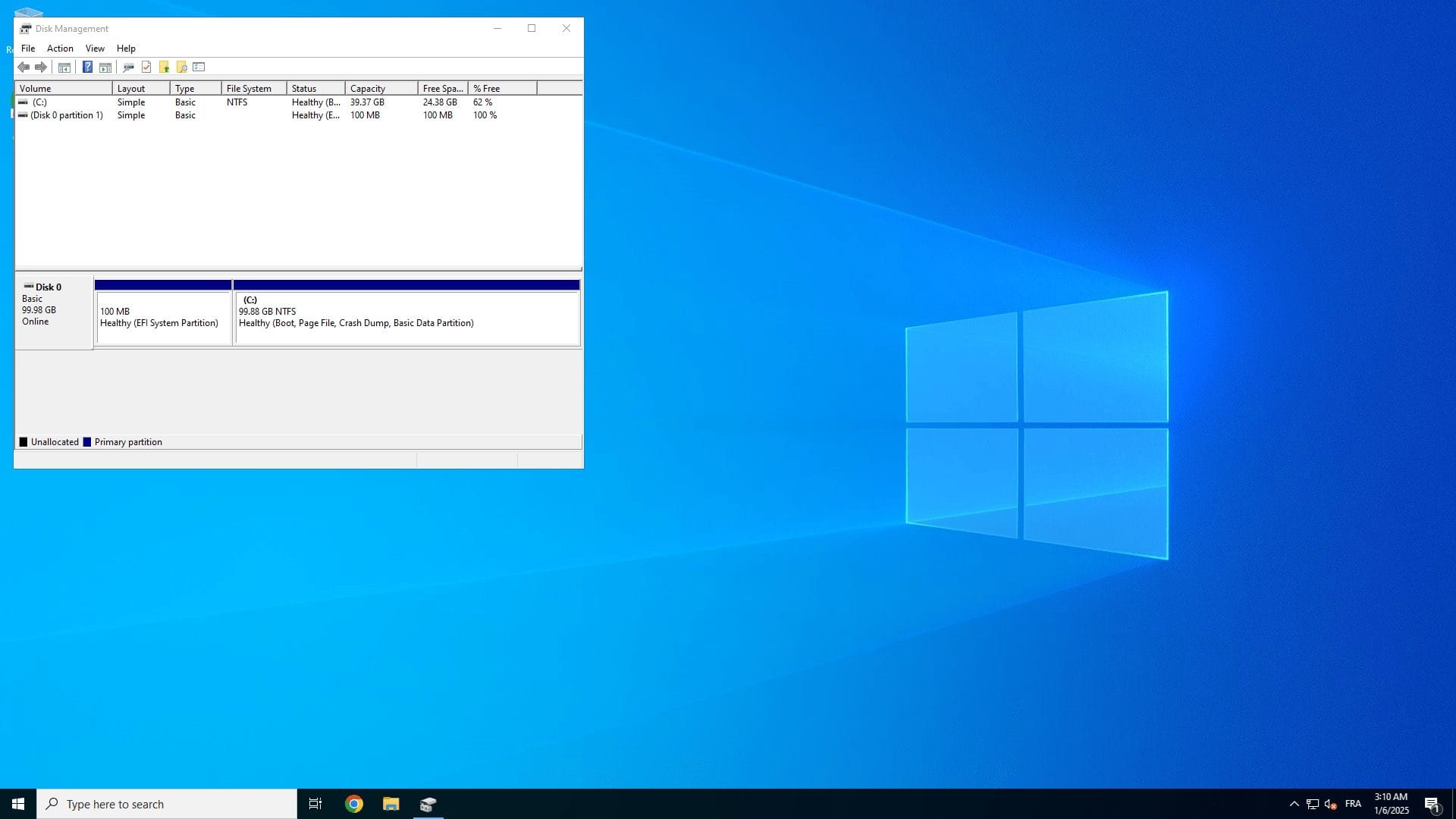The image size is (1456, 819).
Task: Click the Disk Management title bar icon
Action: point(26,29)
